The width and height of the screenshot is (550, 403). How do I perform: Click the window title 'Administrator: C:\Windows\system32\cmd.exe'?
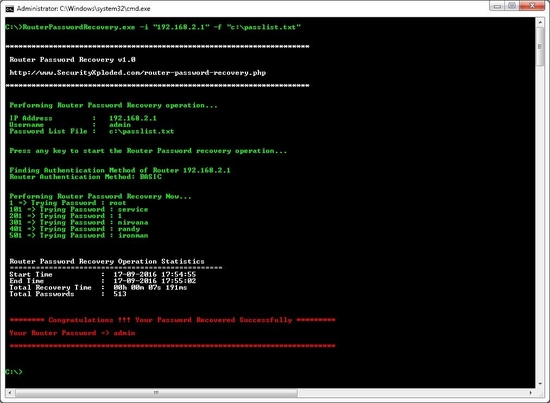click(x=83, y=8)
